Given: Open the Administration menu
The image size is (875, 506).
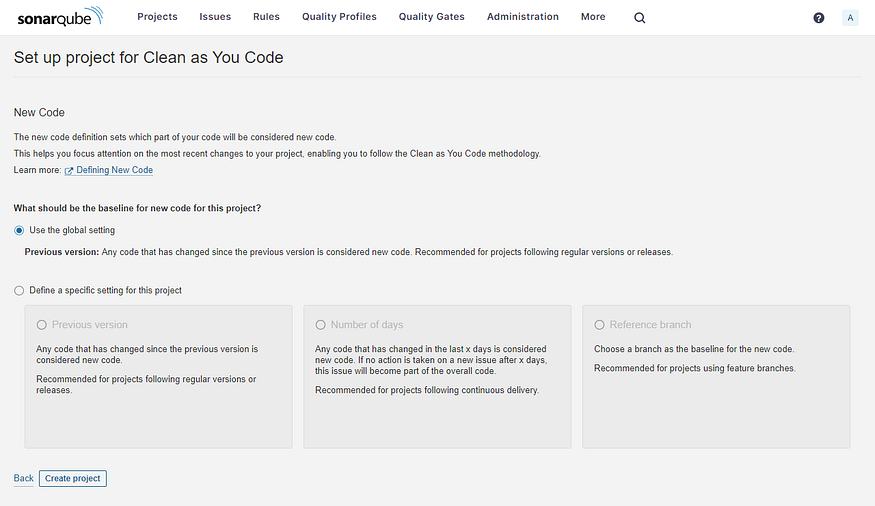Looking at the screenshot, I should coord(522,17).
